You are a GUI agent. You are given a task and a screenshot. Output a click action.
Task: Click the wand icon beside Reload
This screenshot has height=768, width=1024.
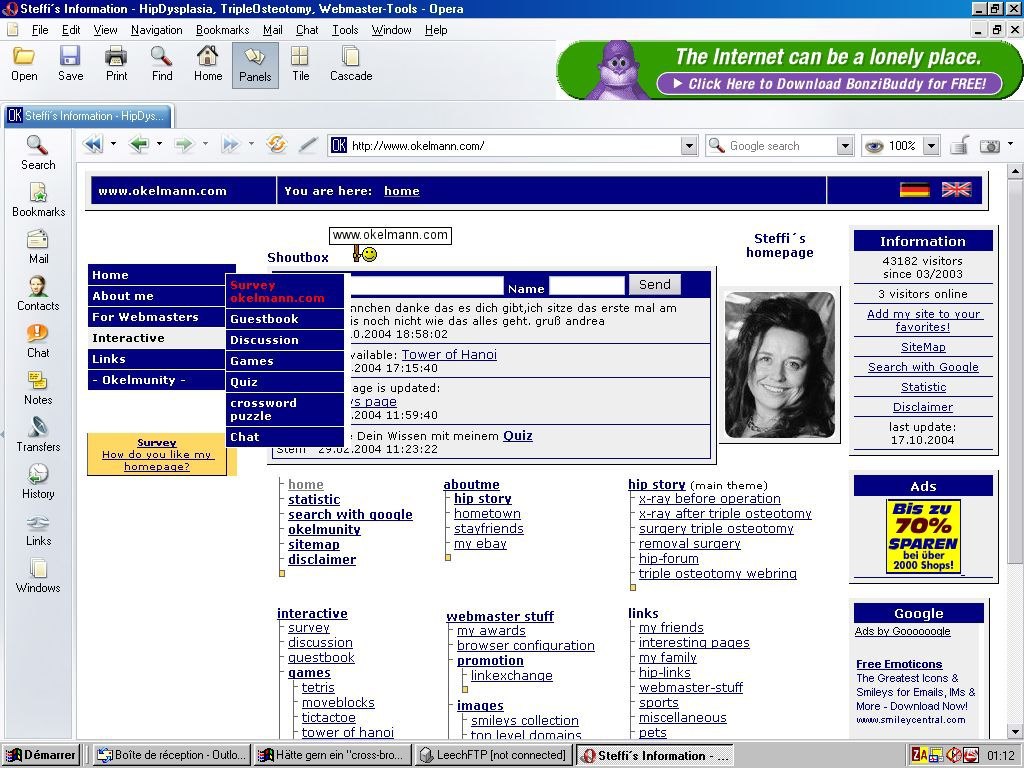click(308, 145)
